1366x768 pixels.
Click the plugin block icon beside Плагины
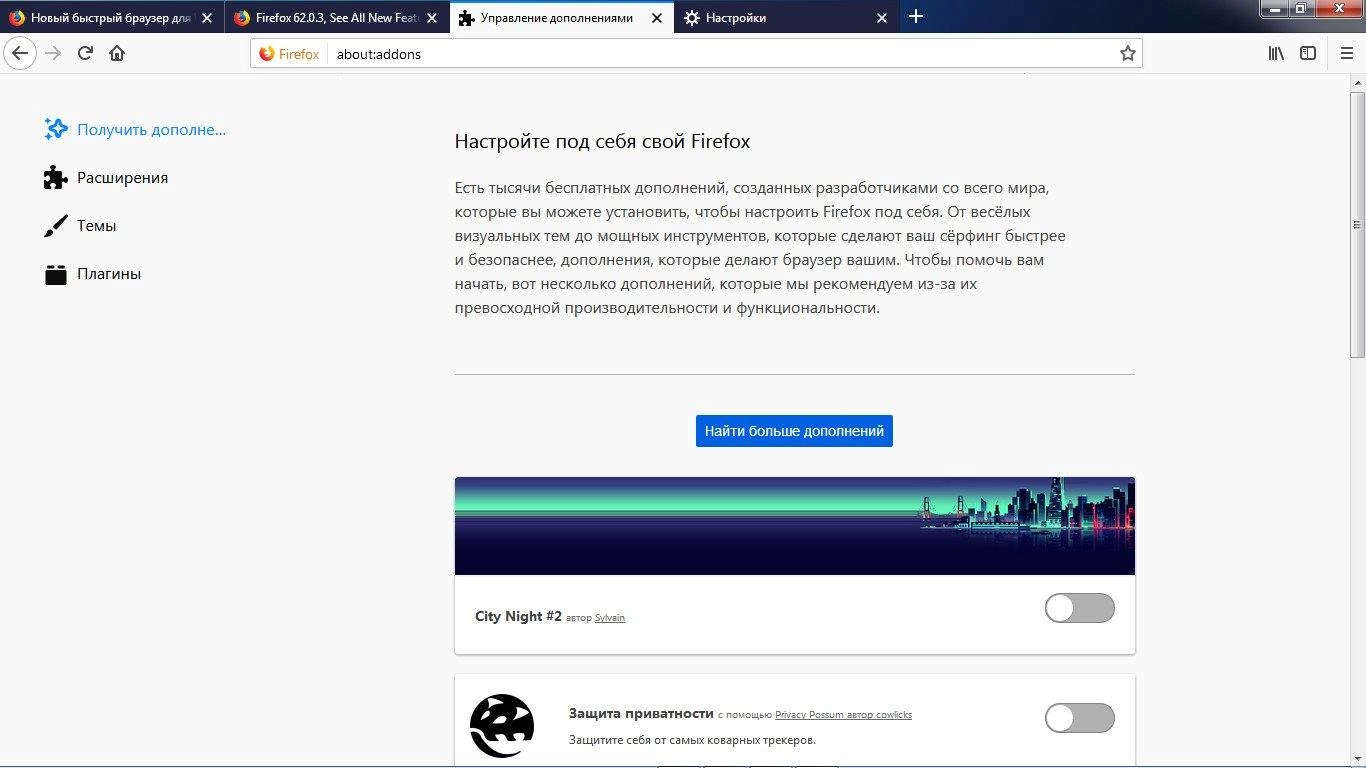pyautogui.click(x=55, y=274)
